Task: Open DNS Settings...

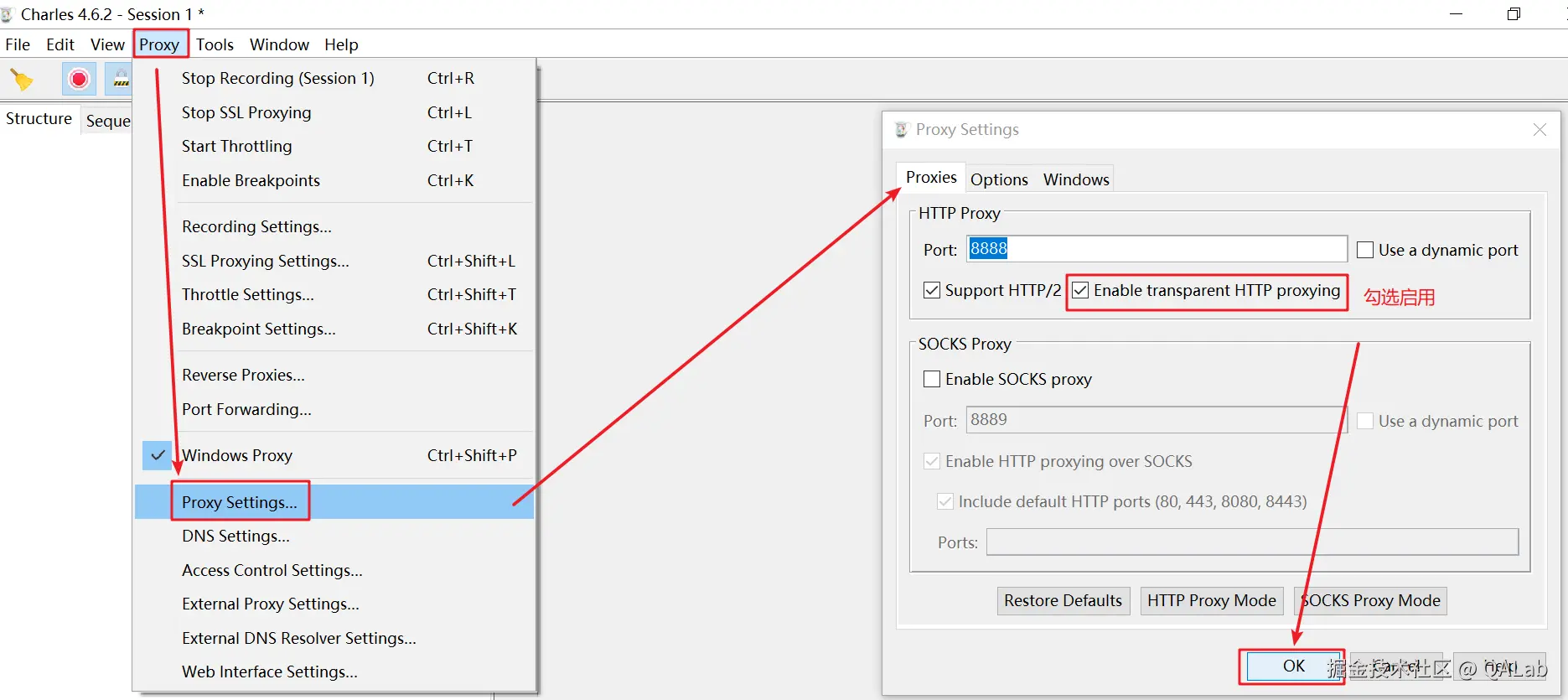Action: click(x=334, y=536)
